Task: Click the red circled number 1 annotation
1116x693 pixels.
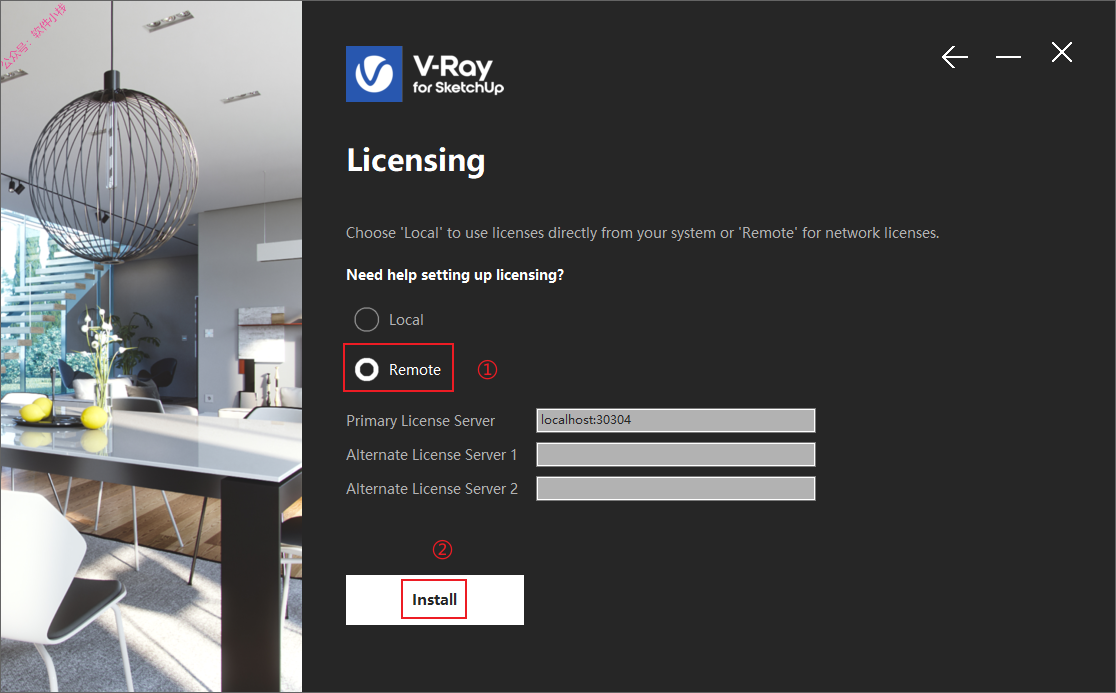Action: 487,369
